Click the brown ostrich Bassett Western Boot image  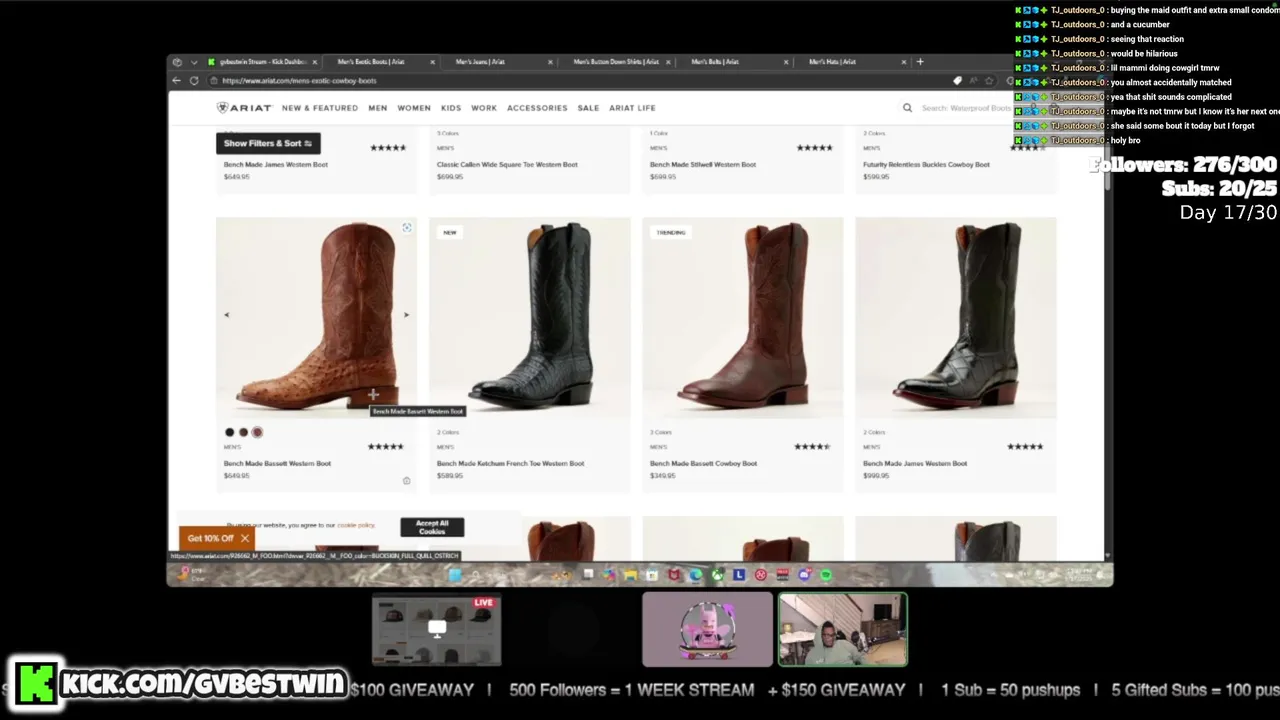316,317
